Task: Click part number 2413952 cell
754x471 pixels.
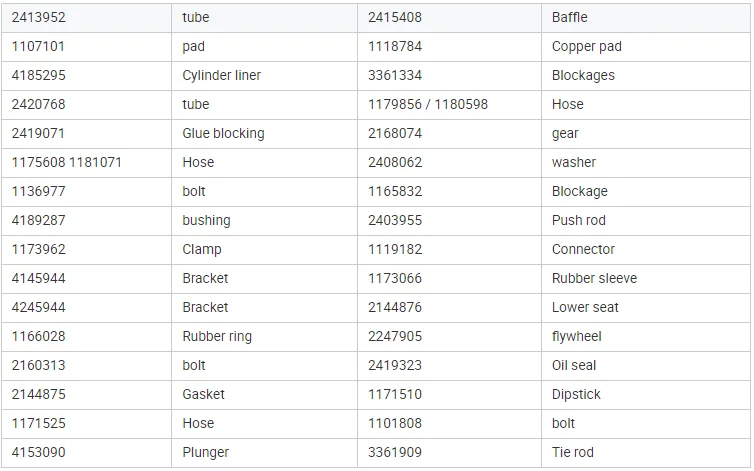Action: click(x=39, y=17)
